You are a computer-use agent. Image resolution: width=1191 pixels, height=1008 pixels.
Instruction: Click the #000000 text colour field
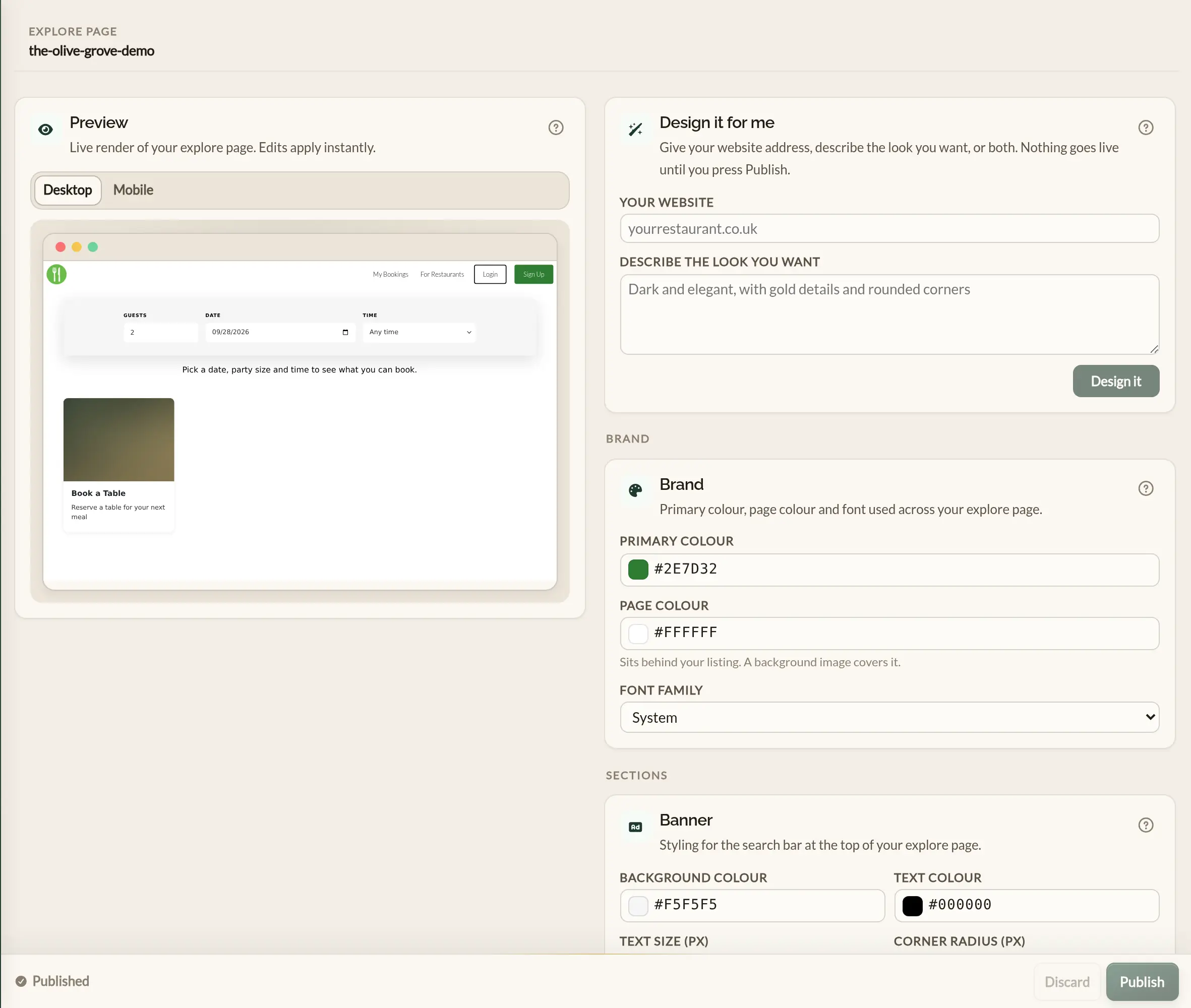(x=1026, y=906)
